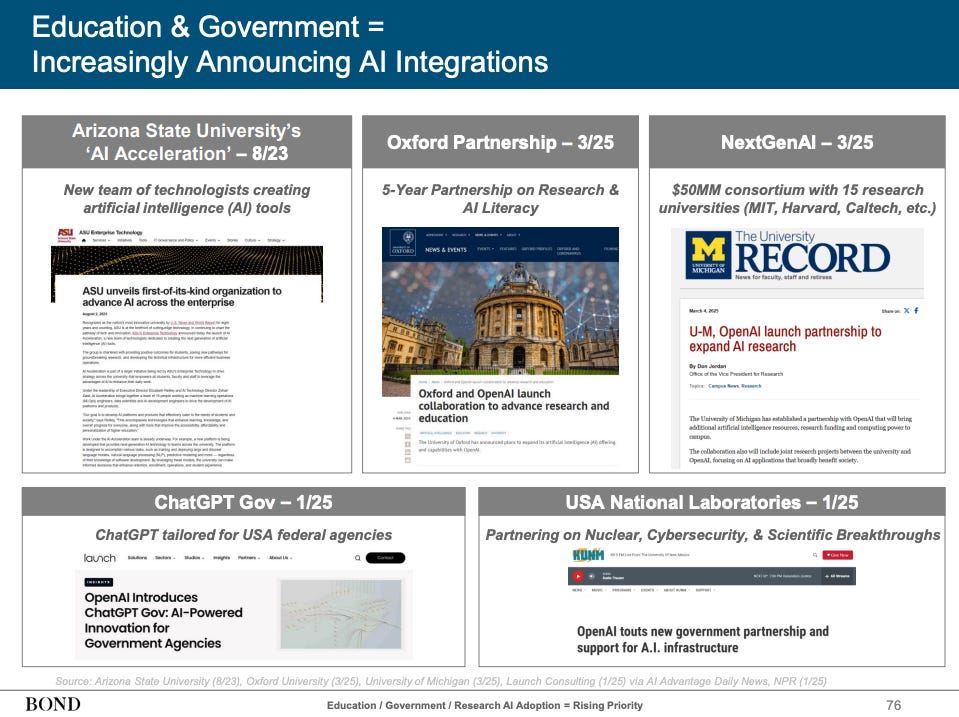Click the University of Michigan block M logo

(708, 254)
